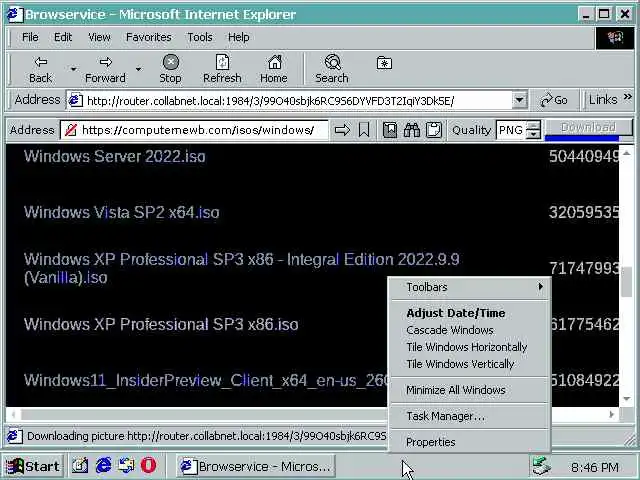Click the Browservice bookmark icon
This screenshot has height=480, width=640.
click(364, 130)
